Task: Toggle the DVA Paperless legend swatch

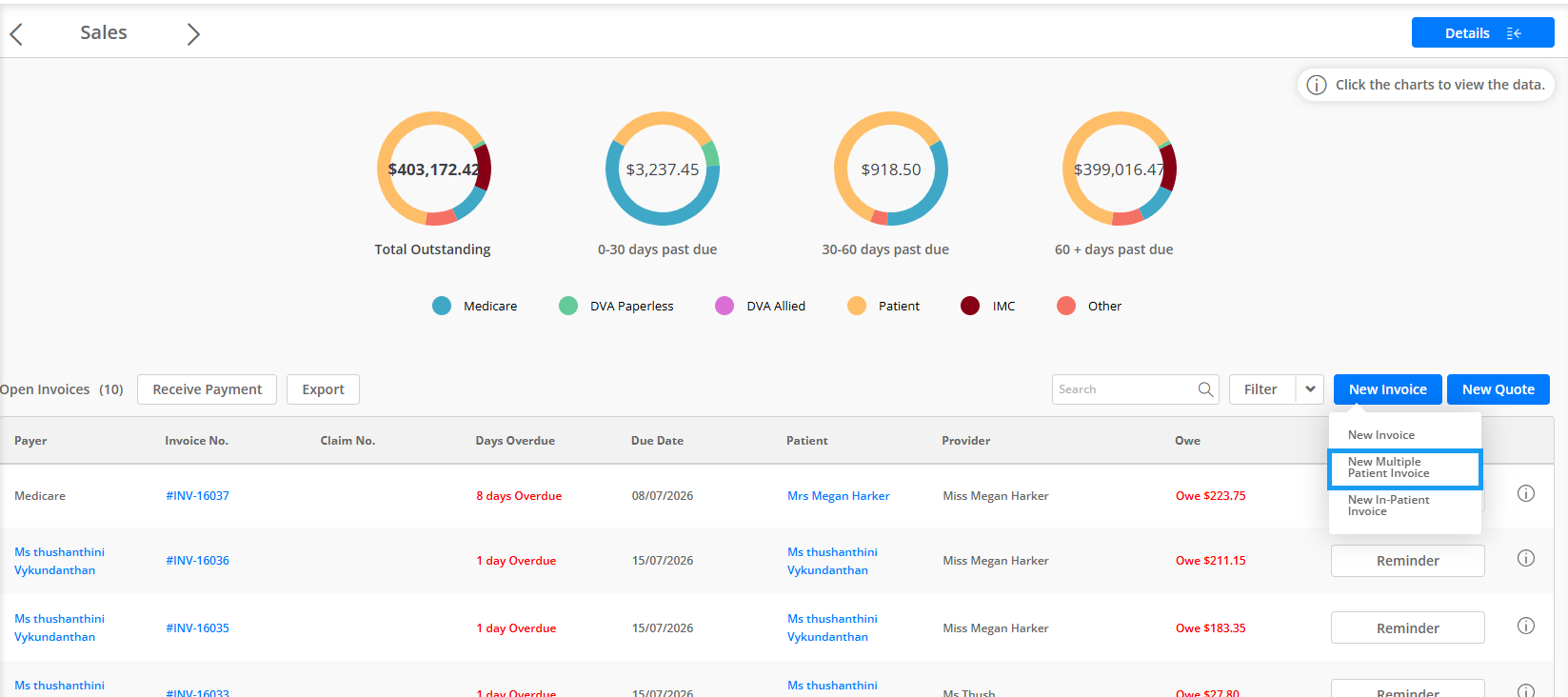Action: coord(568,306)
